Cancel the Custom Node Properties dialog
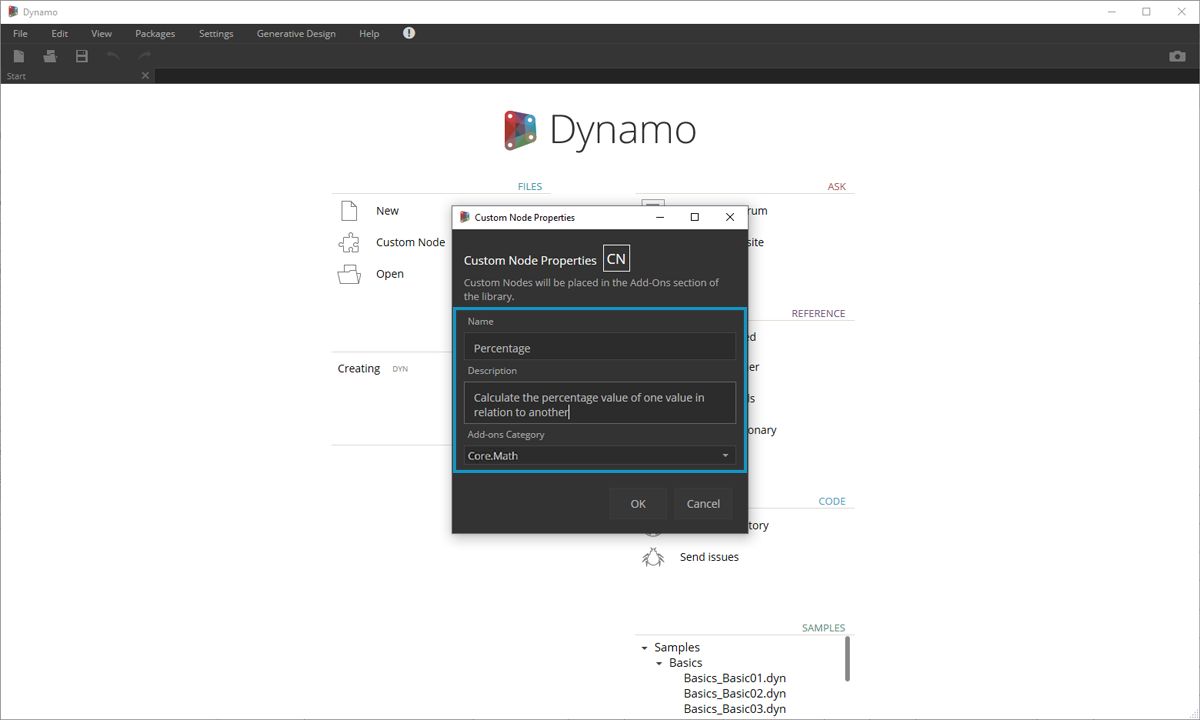 (703, 503)
